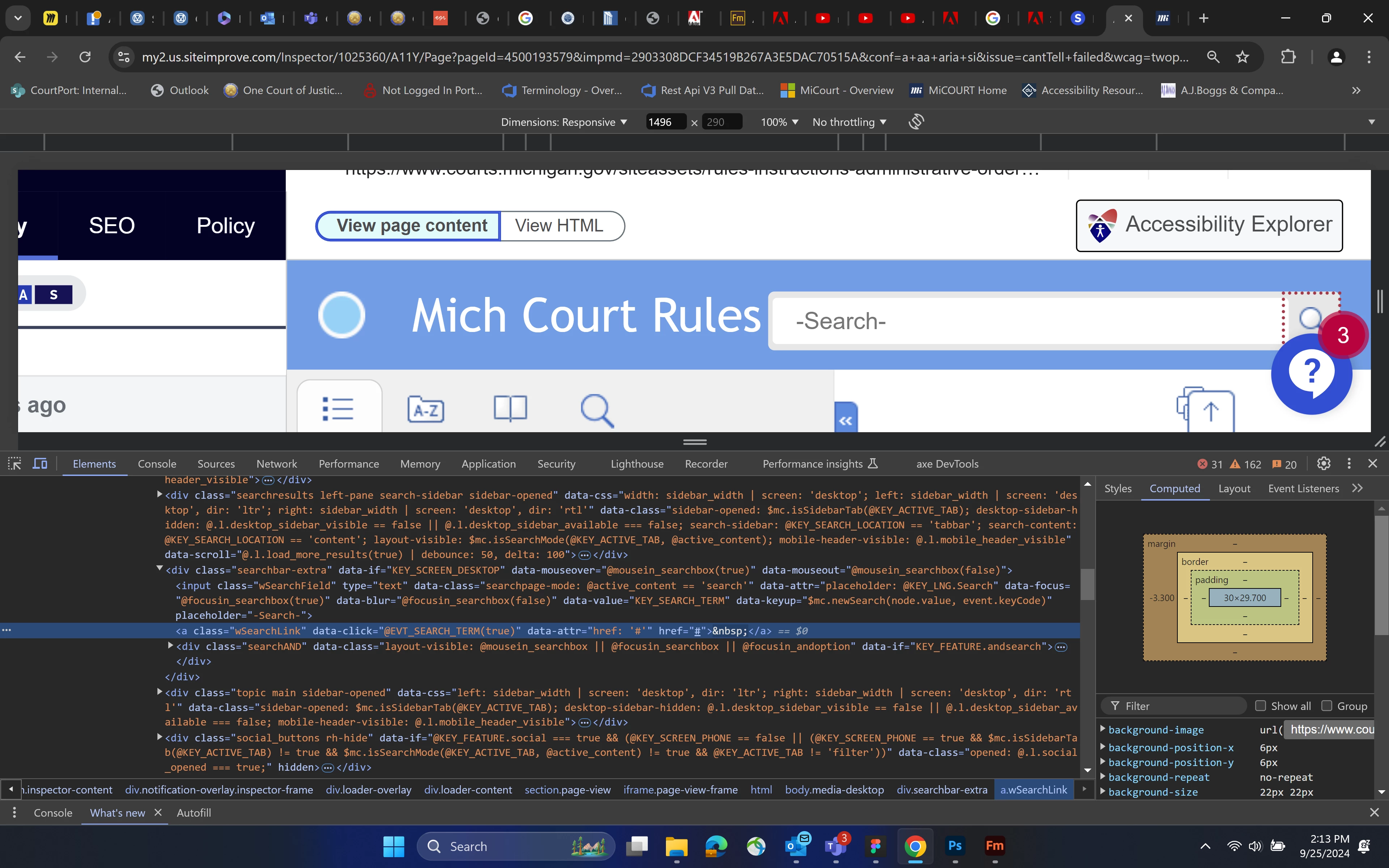Click a.wSearchLink in the breadcrumb

[1033, 790]
